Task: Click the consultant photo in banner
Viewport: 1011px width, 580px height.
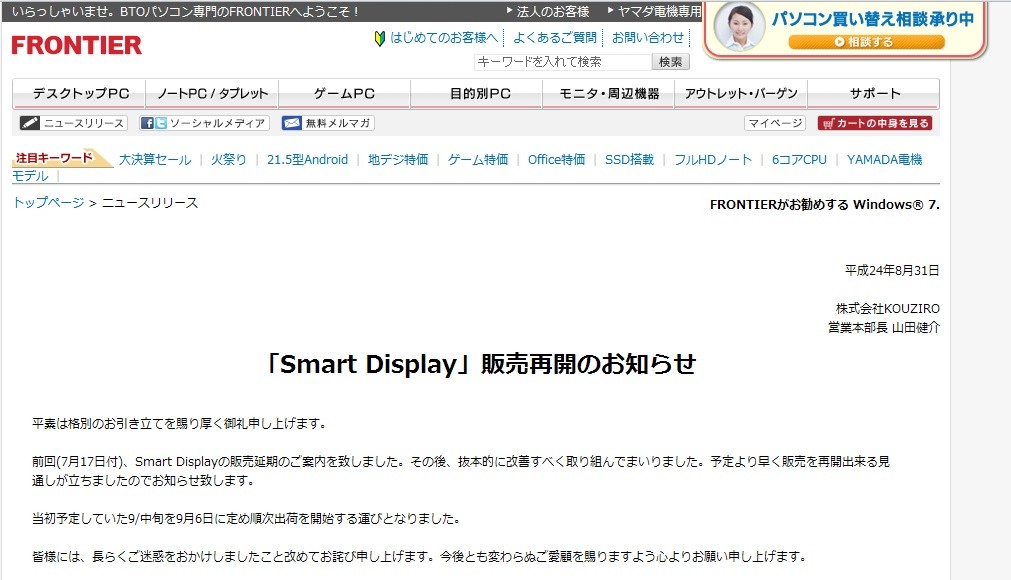Action: tap(739, 26)
